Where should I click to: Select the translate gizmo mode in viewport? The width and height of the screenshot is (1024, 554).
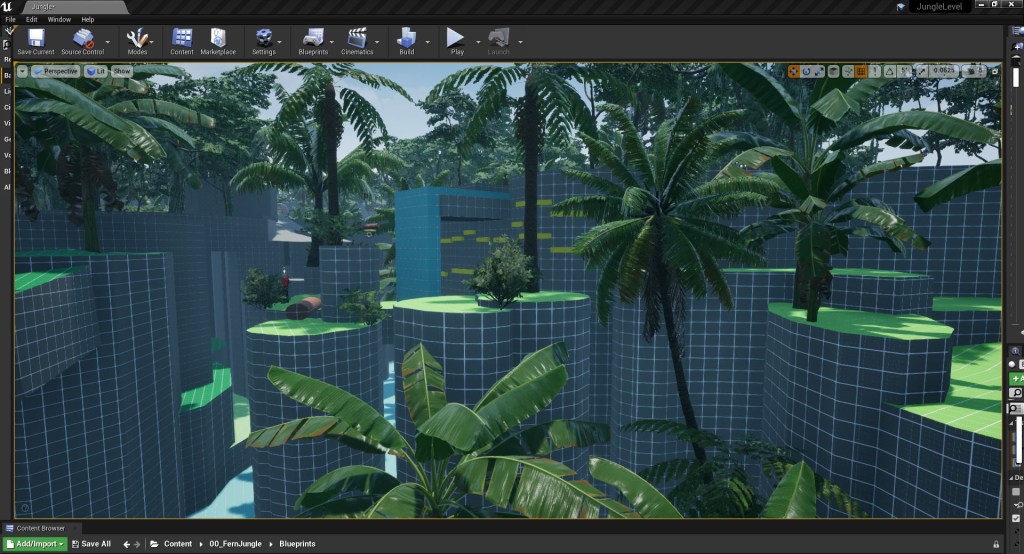pyautogui.click(x=794, y=71)
